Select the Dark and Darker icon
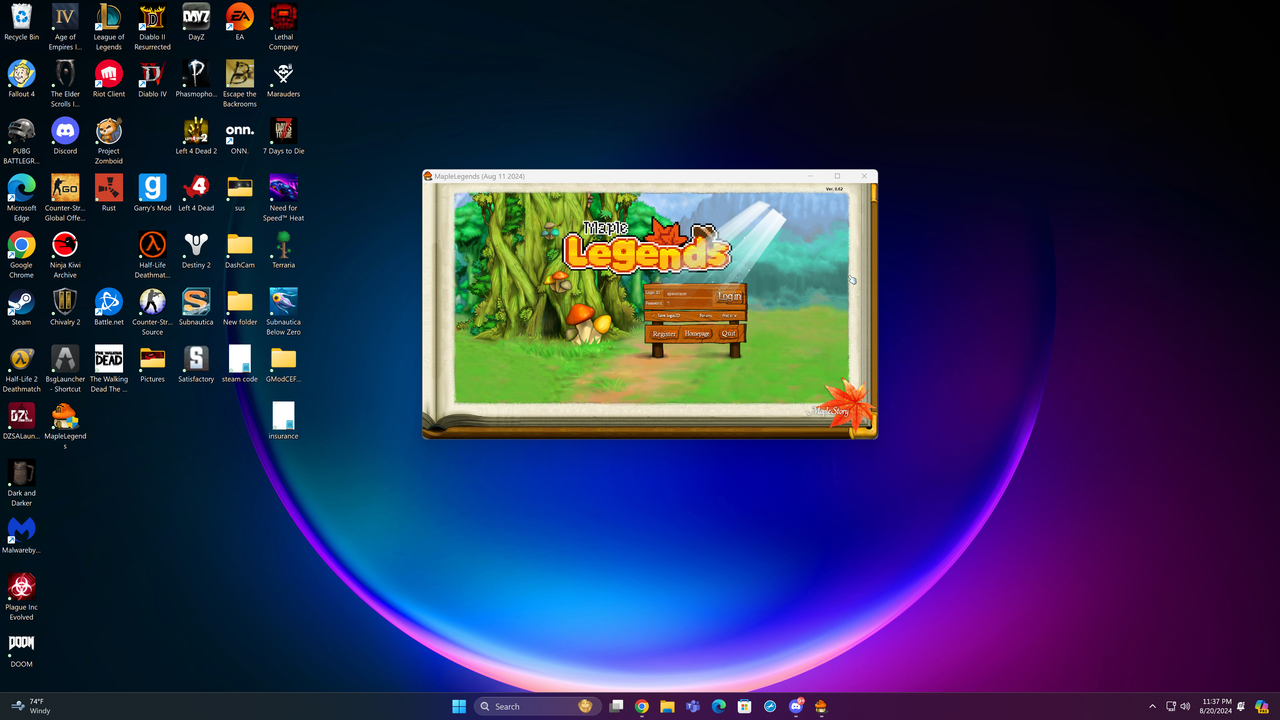 pyautogui.click(x=21, y=483)
